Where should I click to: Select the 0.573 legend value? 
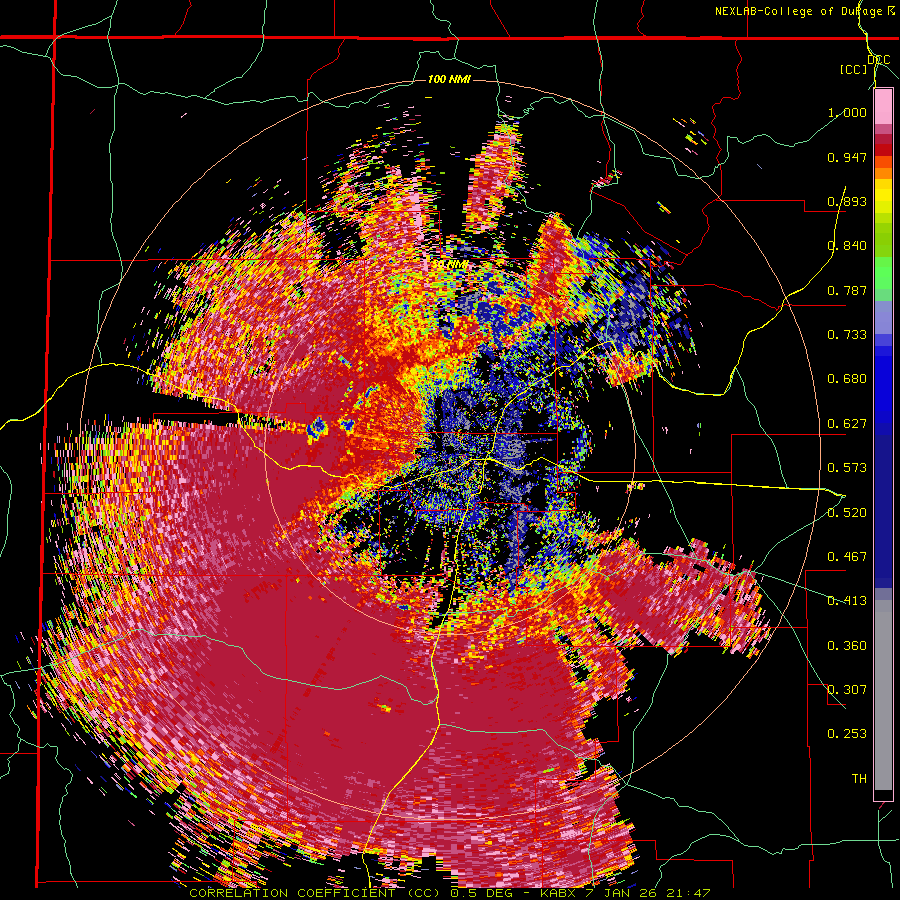[x=847, y=468]
